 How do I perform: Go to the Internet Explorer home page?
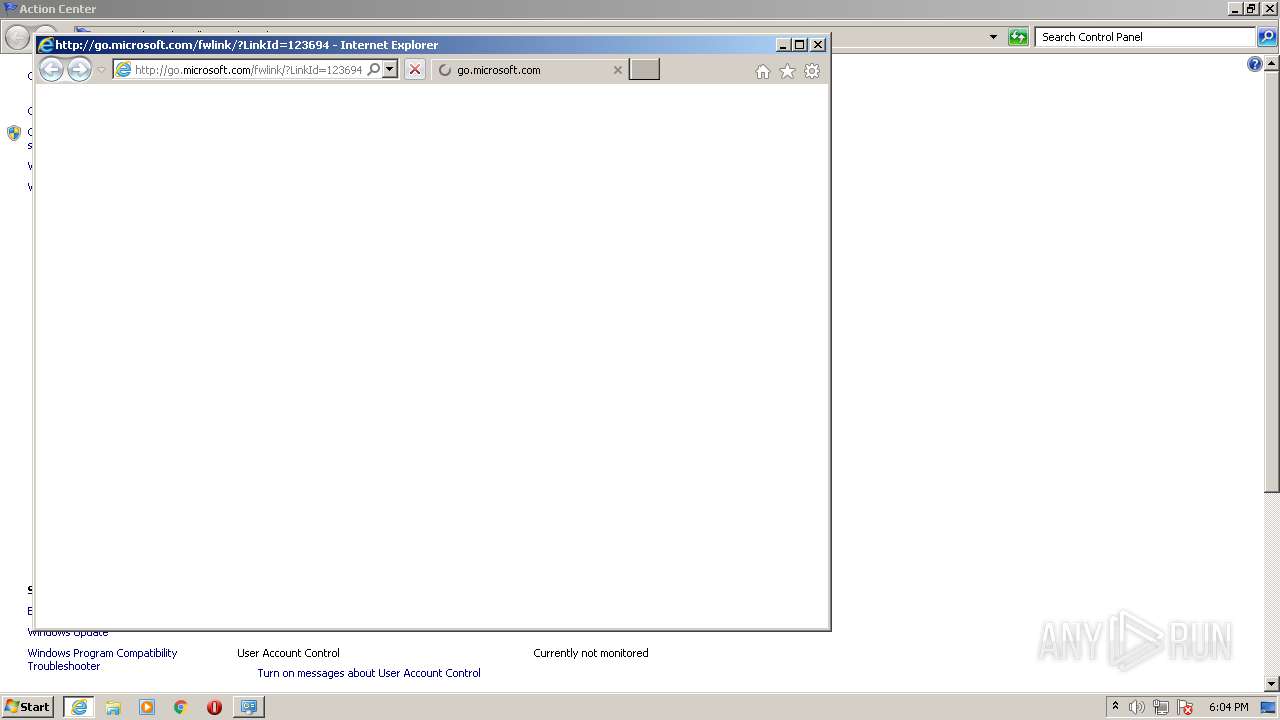(763, 71)
